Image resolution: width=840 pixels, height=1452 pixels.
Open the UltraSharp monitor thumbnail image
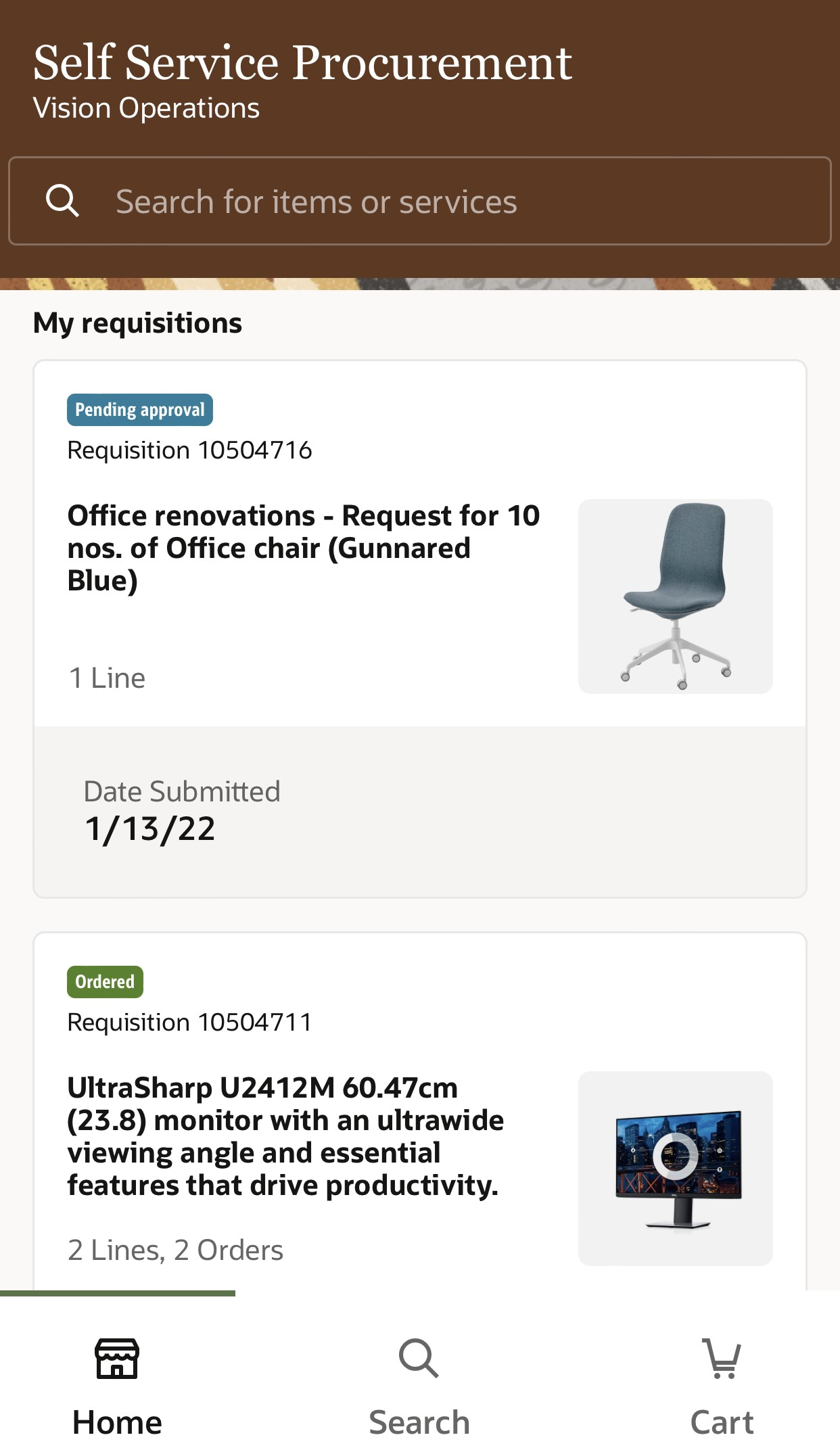(x=675, y=1168)
